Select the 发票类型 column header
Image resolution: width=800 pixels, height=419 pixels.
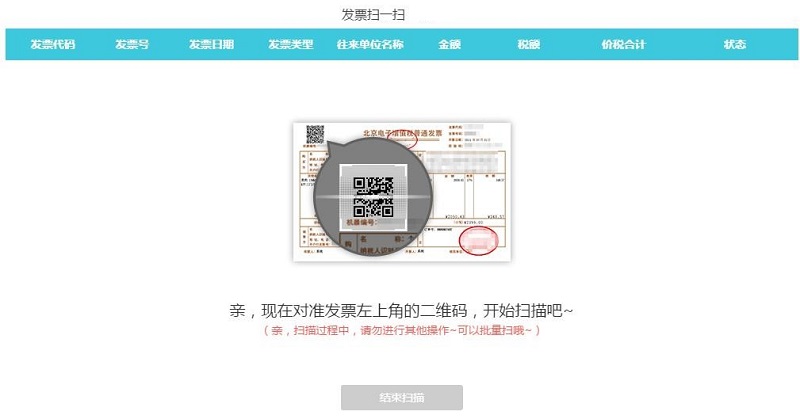pyautogui.click(x=291, y=44)
